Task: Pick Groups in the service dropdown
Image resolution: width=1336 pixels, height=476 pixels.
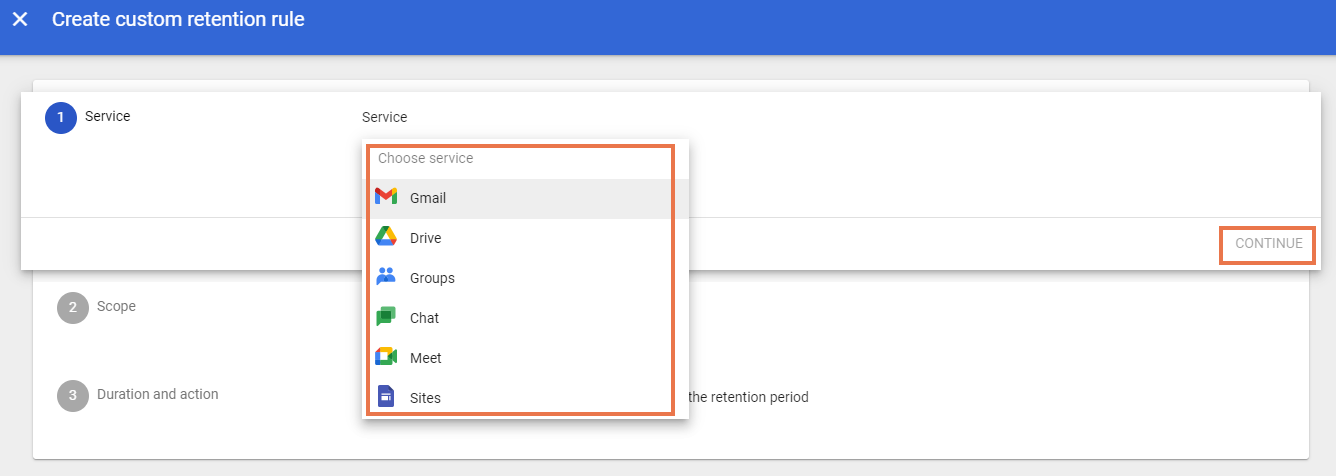Action: pyautogui.click(x=432, y=278)
